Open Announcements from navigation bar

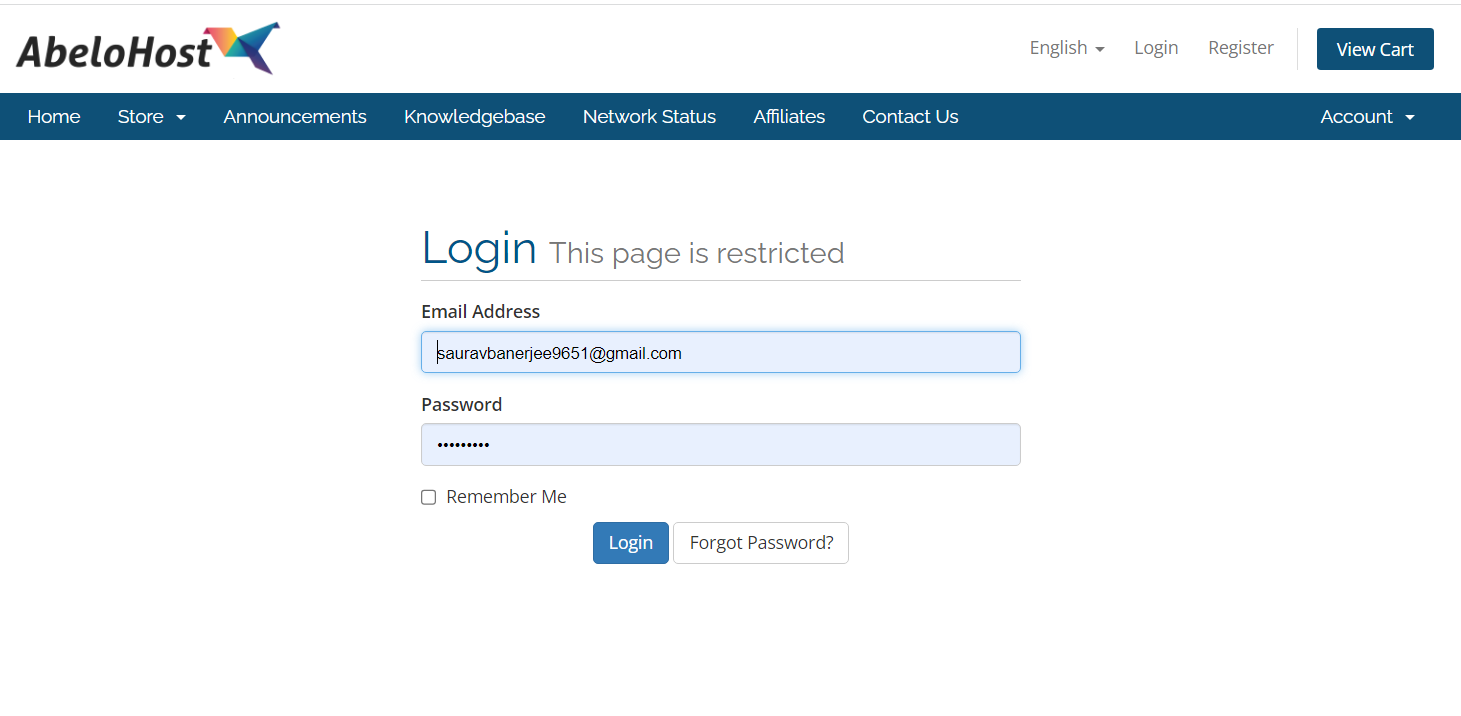point(295,117)
